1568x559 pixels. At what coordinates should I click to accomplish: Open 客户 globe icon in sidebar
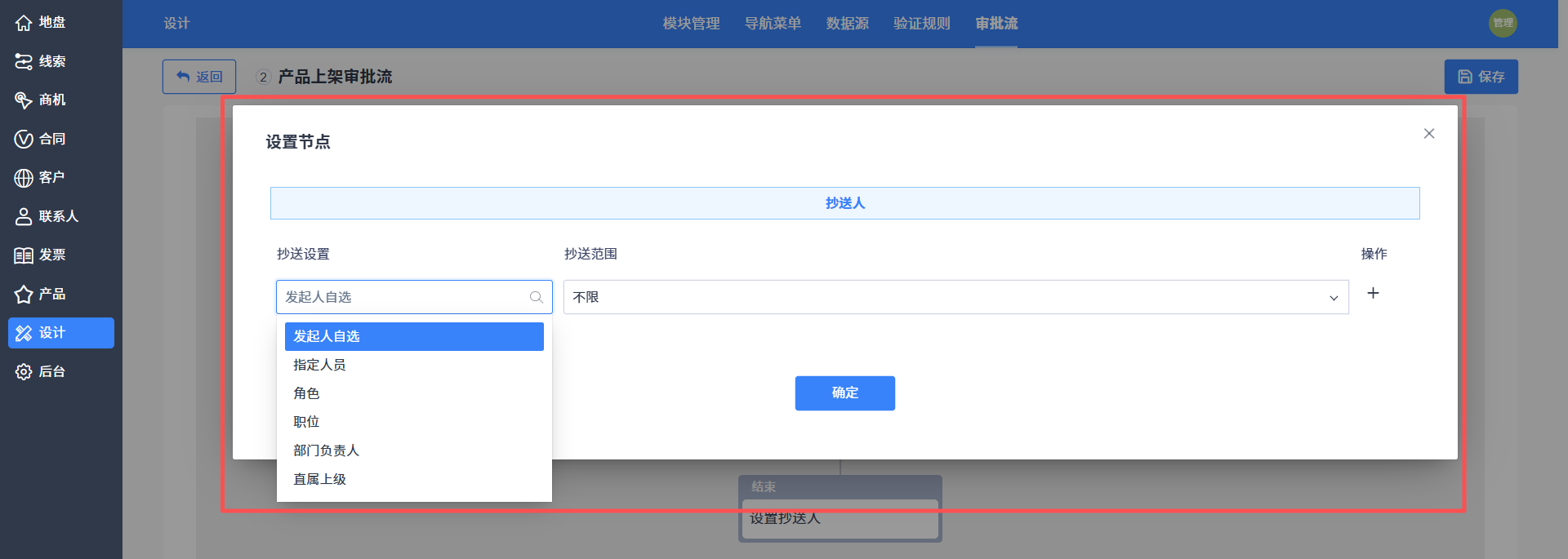click(x=24, y=177)
